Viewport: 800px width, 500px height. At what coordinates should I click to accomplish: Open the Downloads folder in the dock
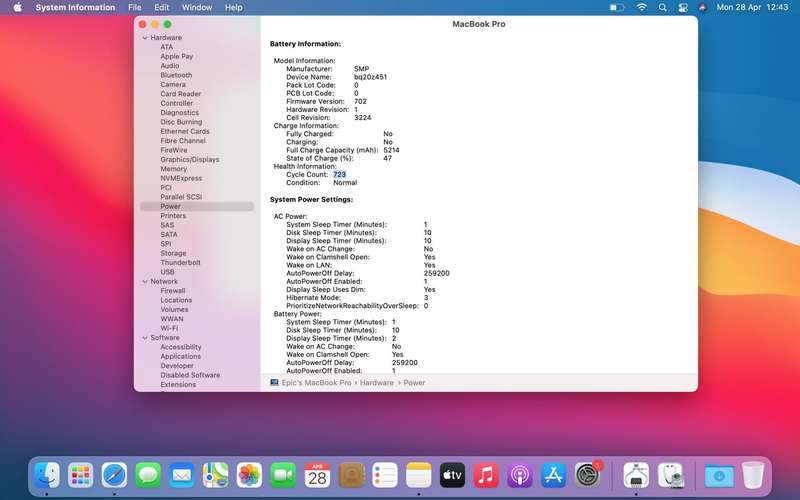pyautogui.click(x=719, y=476)
